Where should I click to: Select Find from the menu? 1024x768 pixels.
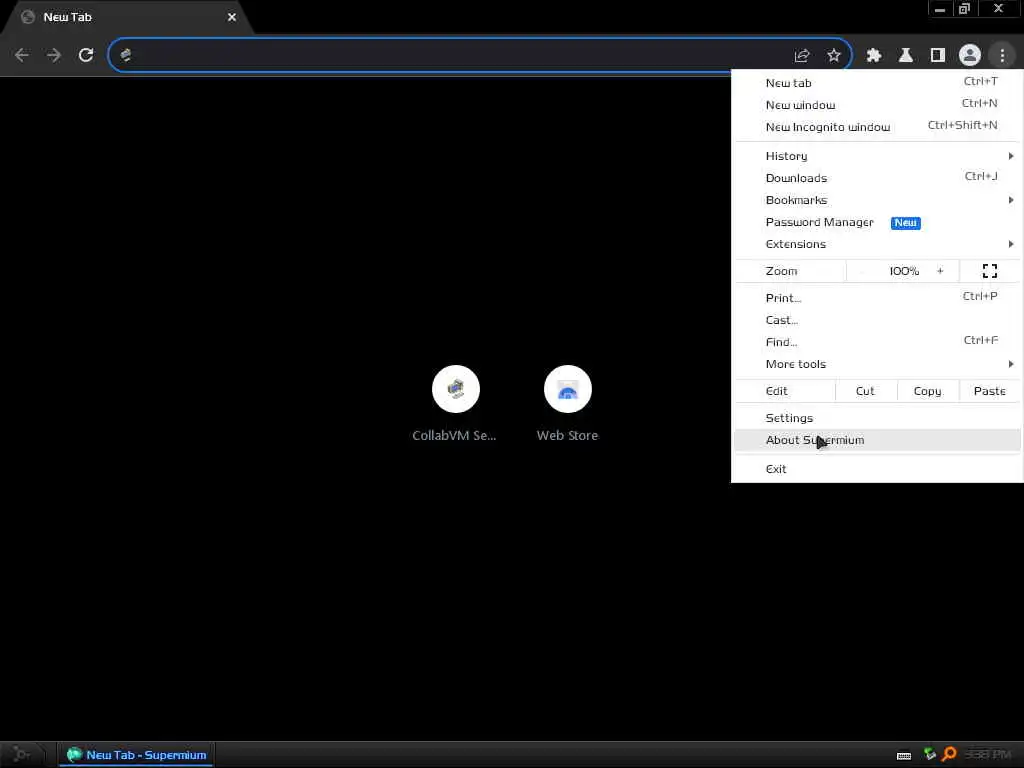click(877, 342)
